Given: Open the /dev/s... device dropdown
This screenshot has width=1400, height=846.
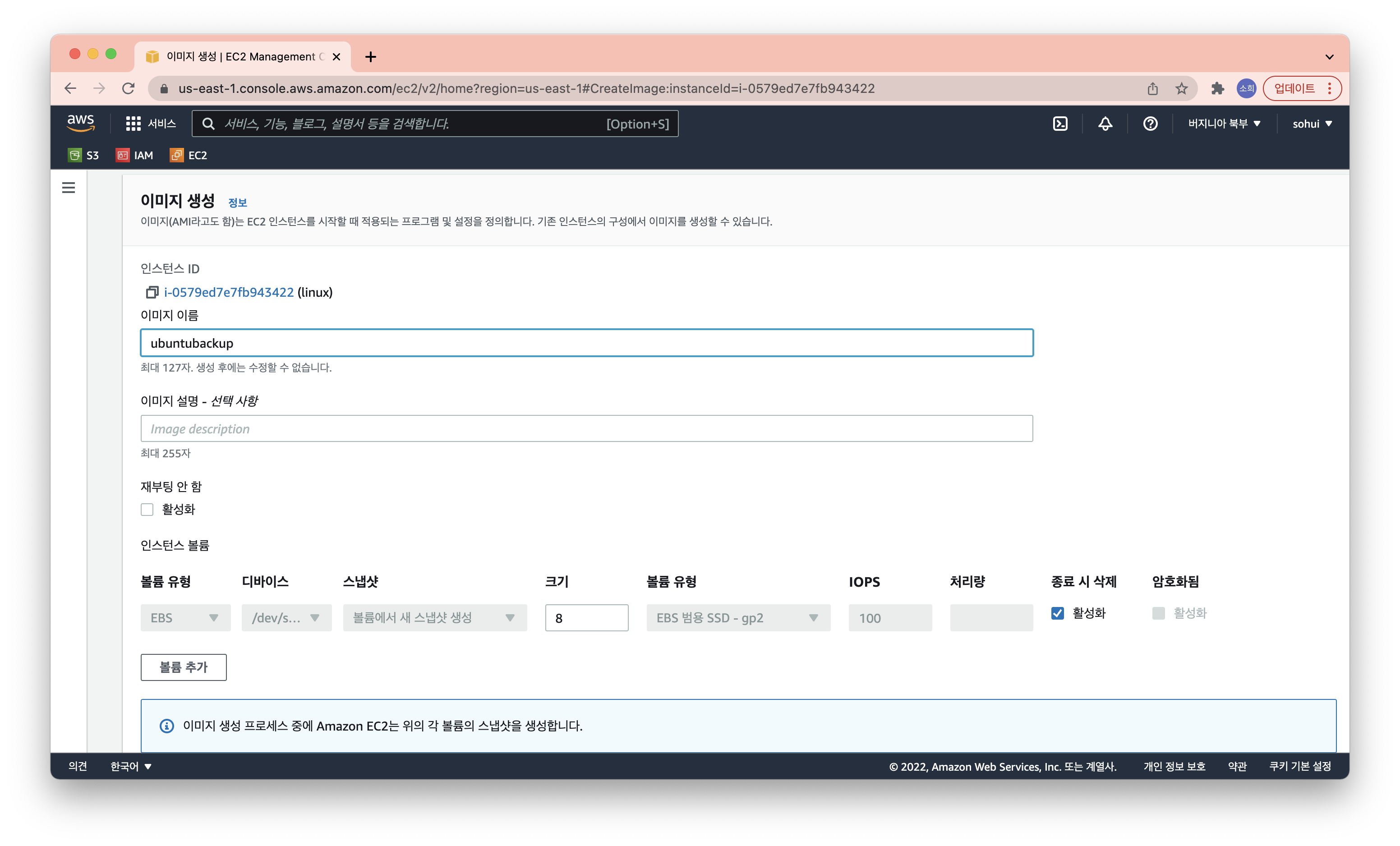Looking at the screenshot, I should [x=286, y=618].
